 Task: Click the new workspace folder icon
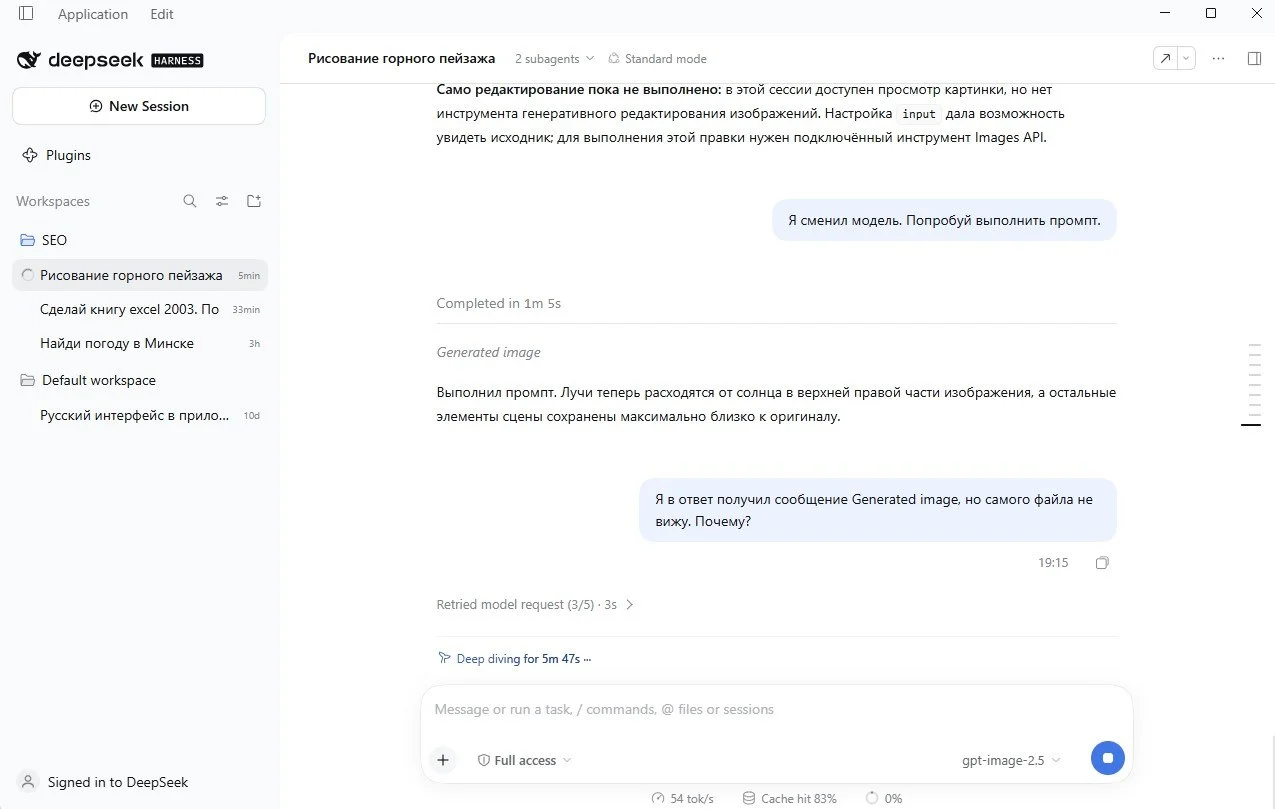tap(254, 201)
